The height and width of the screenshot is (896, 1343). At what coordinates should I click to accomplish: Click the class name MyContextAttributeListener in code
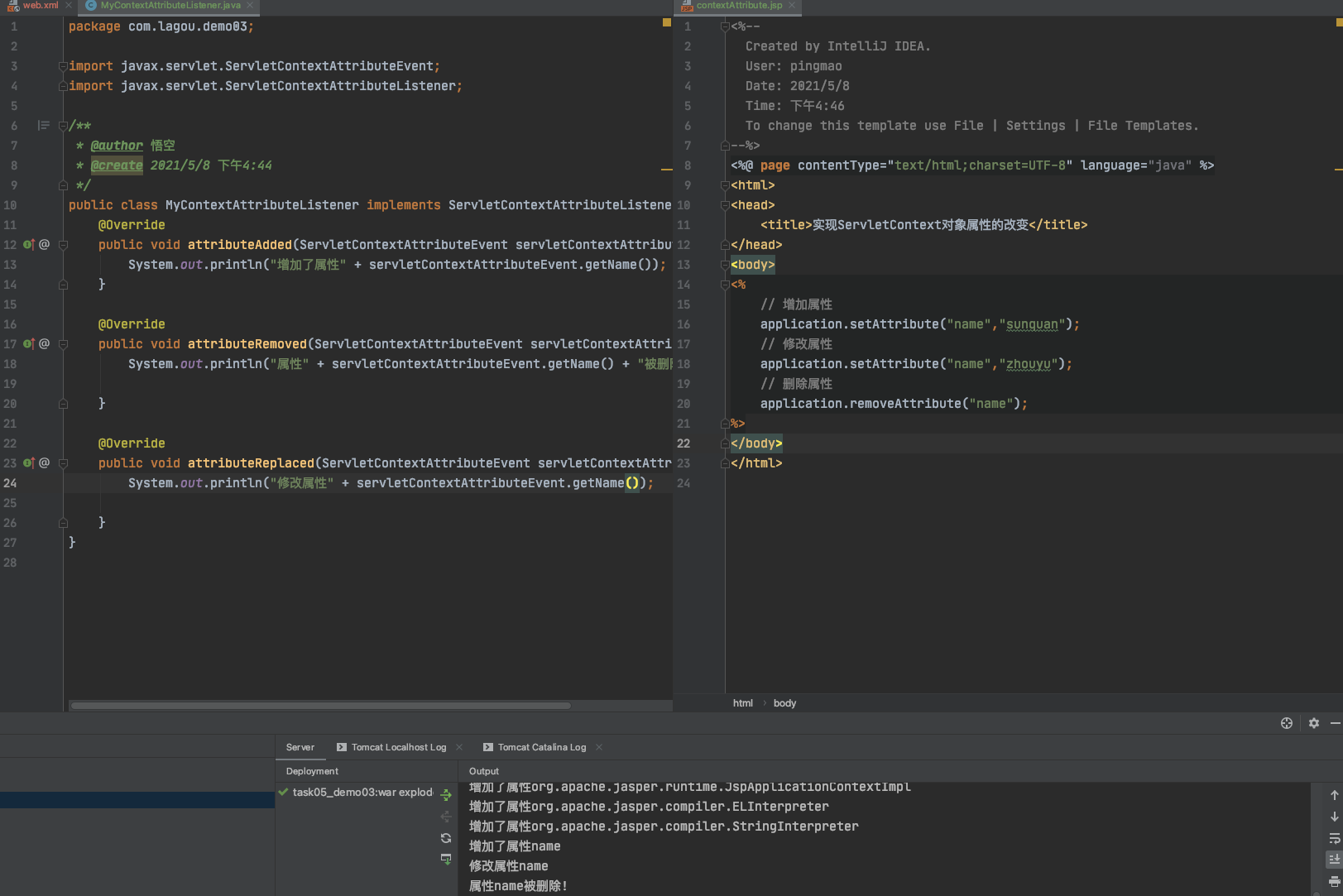[262, 205]
